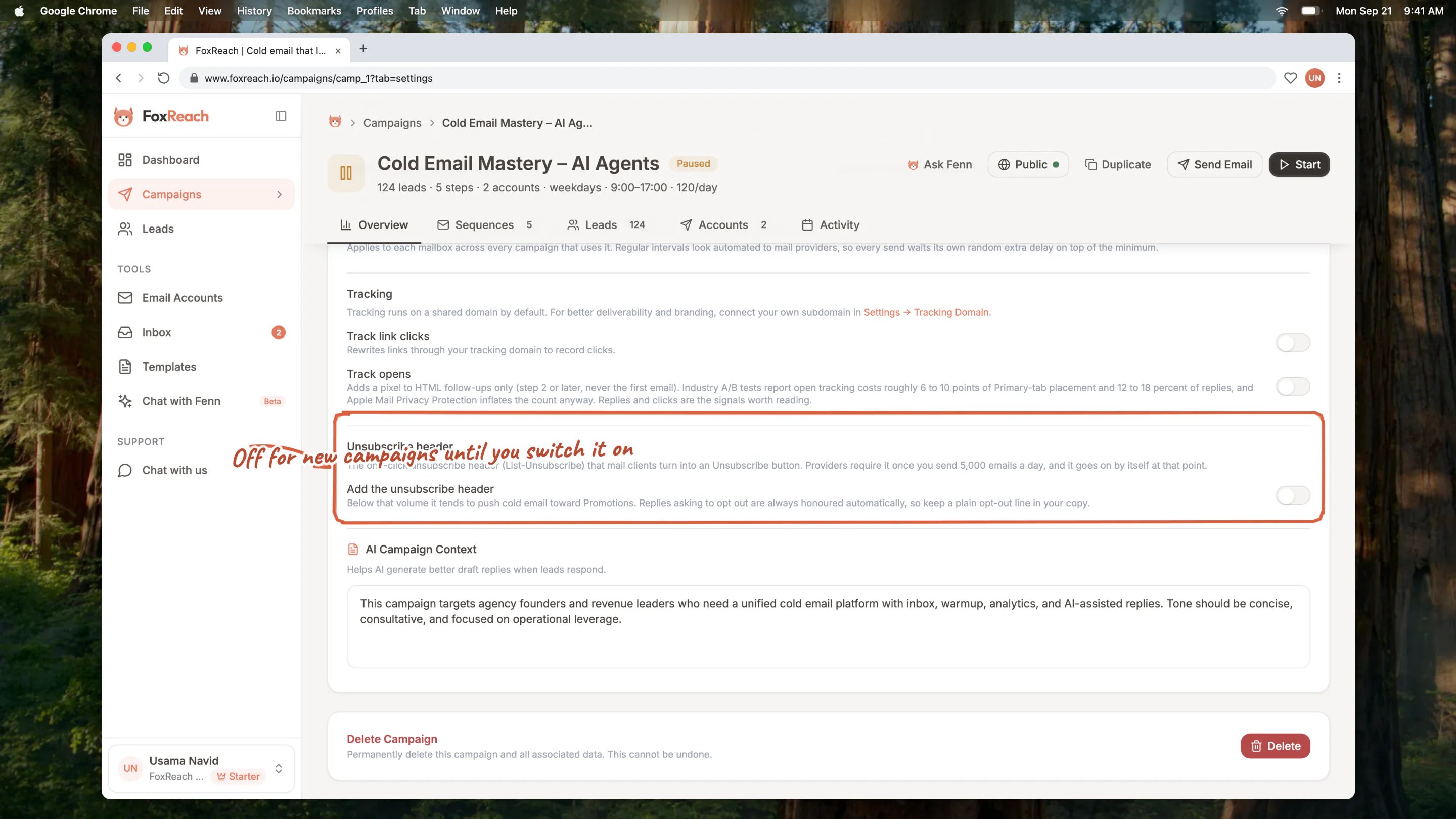Go to Email Accounts tool
Image resolution: width=1456 pixels, height=819 pixels.
(201, 298)
